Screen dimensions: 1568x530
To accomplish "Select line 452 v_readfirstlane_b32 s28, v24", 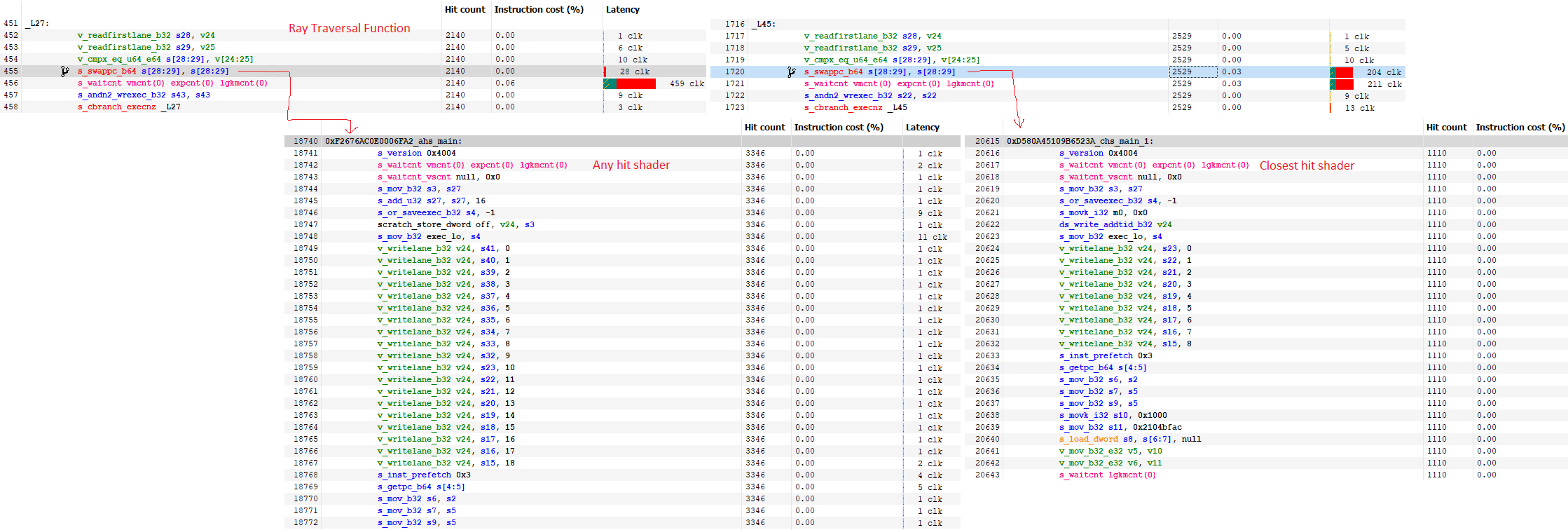I will click(146, 35).
